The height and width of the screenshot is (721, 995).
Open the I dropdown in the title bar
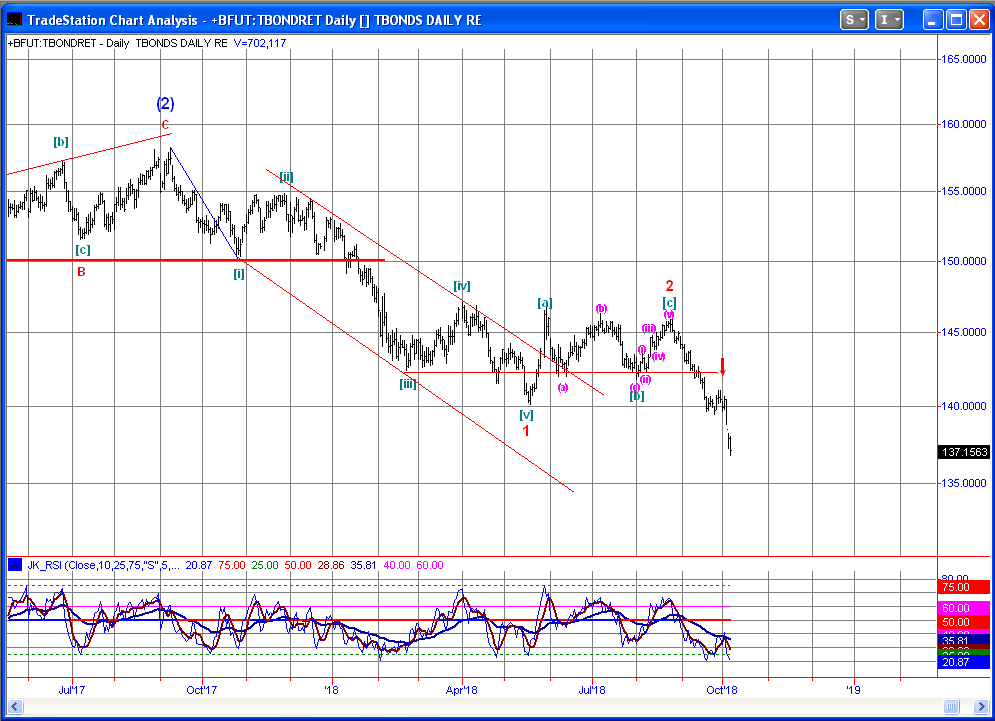(888, 20)
